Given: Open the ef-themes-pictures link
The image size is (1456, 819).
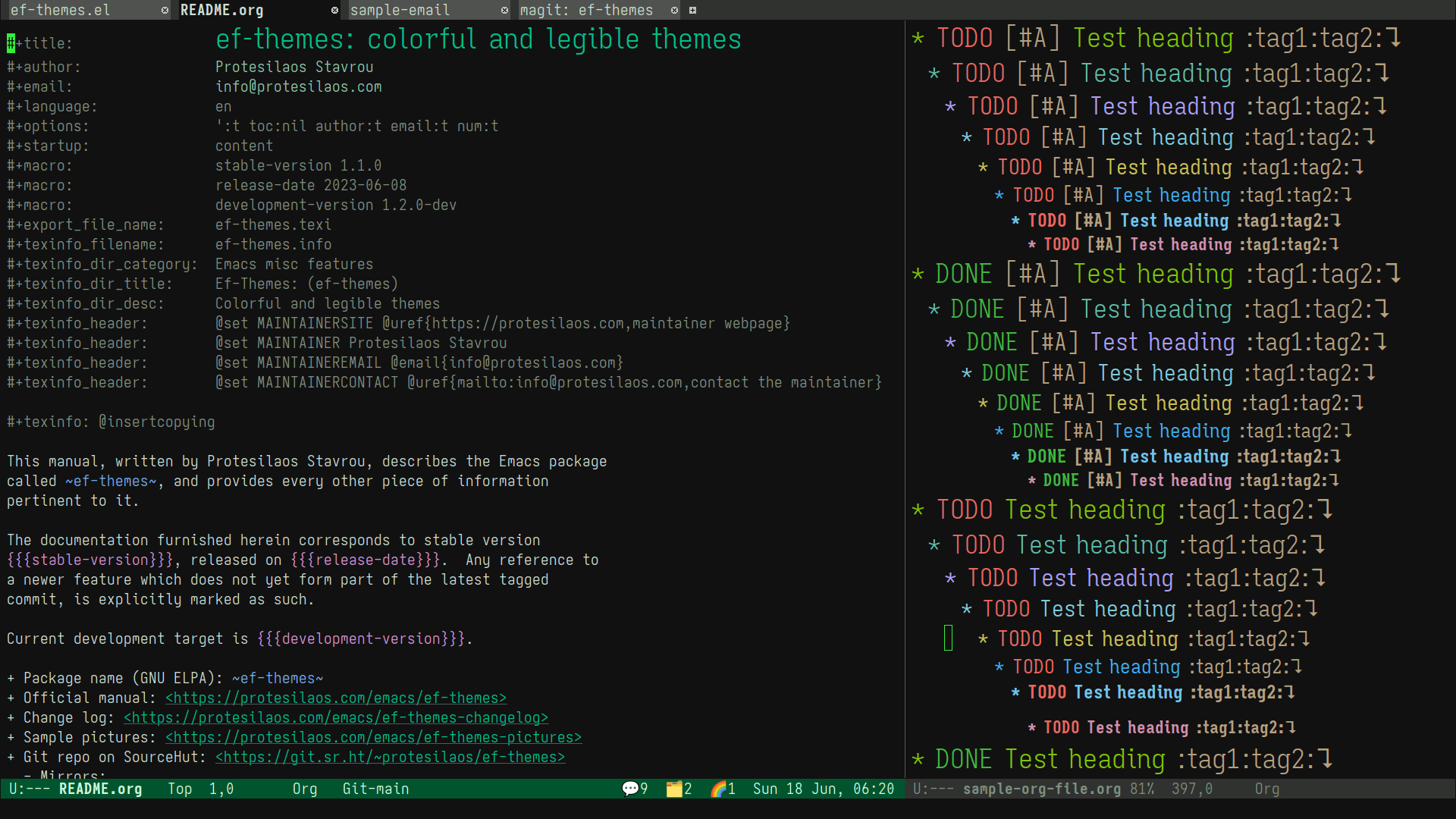Looking at the screenshot, I should pyautogui.click(x=374, y=737).
